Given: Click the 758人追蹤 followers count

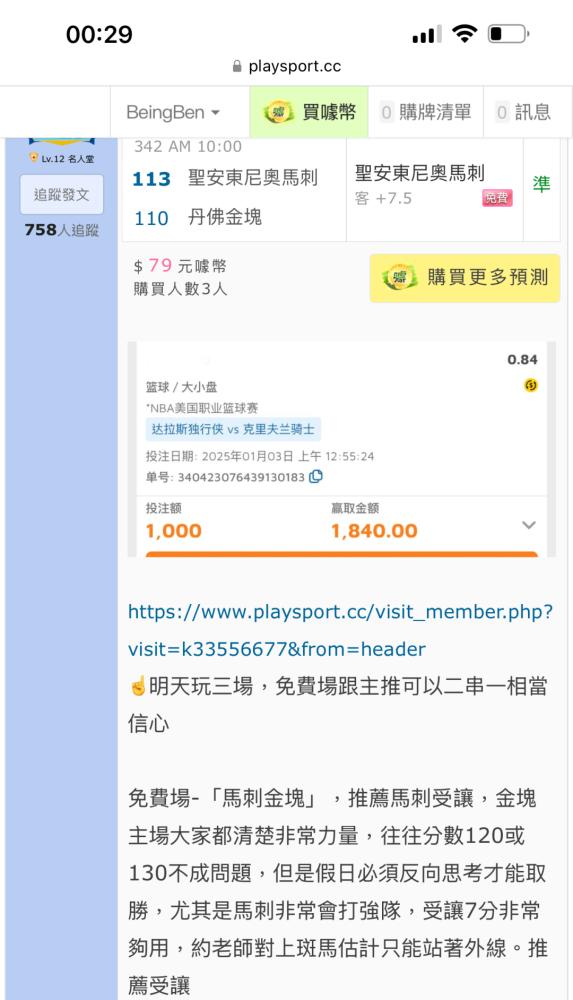Looking at the screenshot, I should (61, 230).
